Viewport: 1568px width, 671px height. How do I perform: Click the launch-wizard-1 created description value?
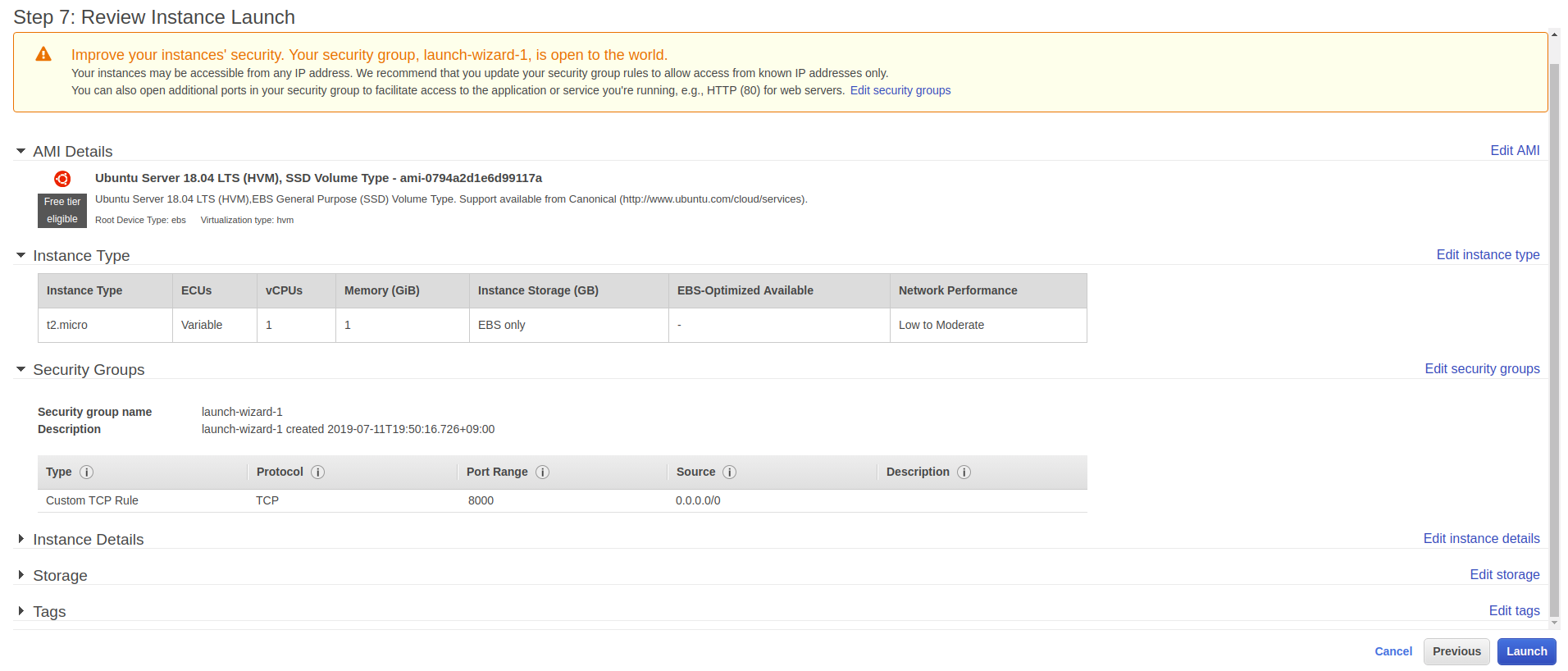pos(349,429)
